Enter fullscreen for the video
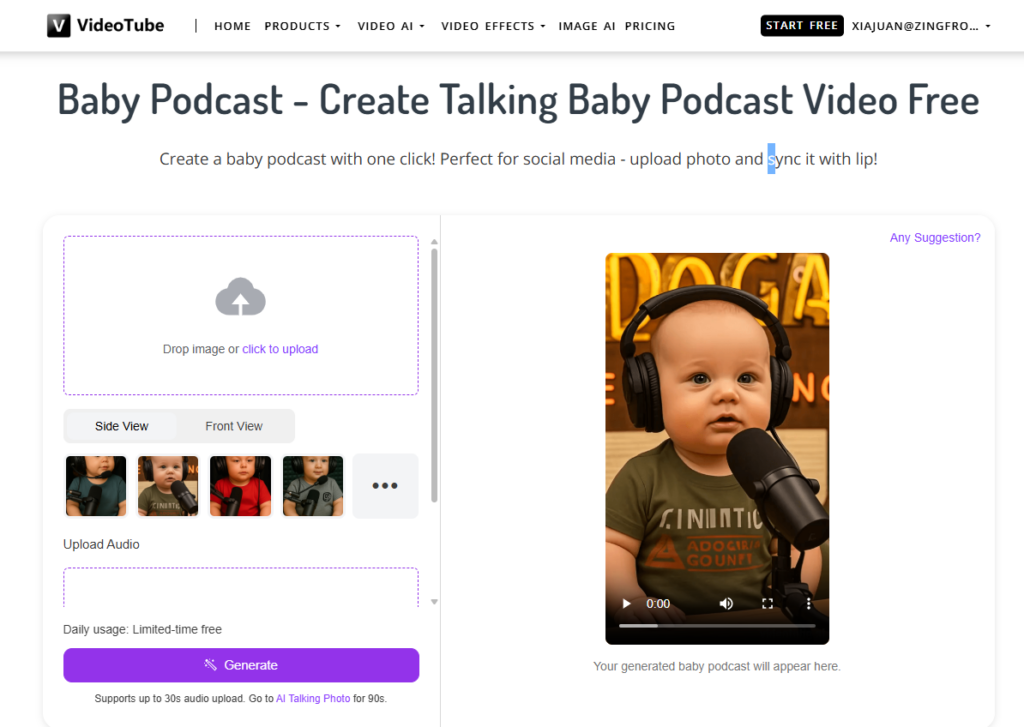The height and width of the screenshot is (727, 1024). click(x=767, y=604)
